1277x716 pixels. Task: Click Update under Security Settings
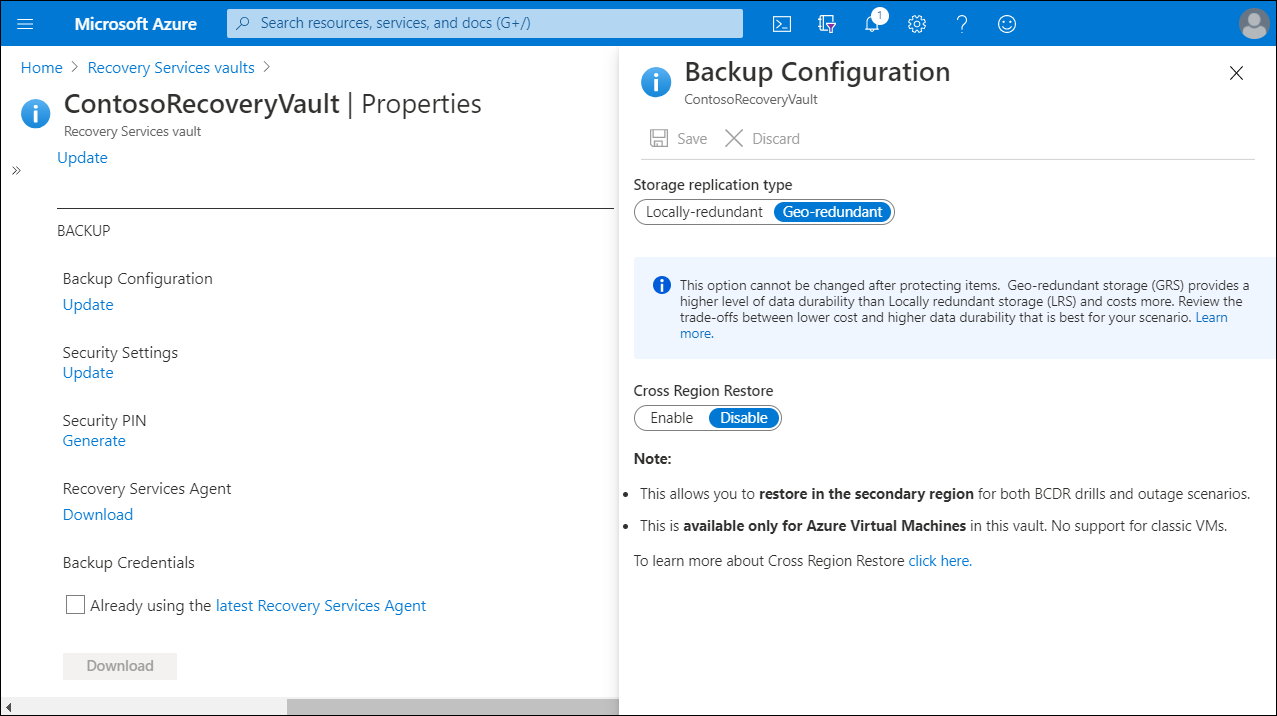88,373
